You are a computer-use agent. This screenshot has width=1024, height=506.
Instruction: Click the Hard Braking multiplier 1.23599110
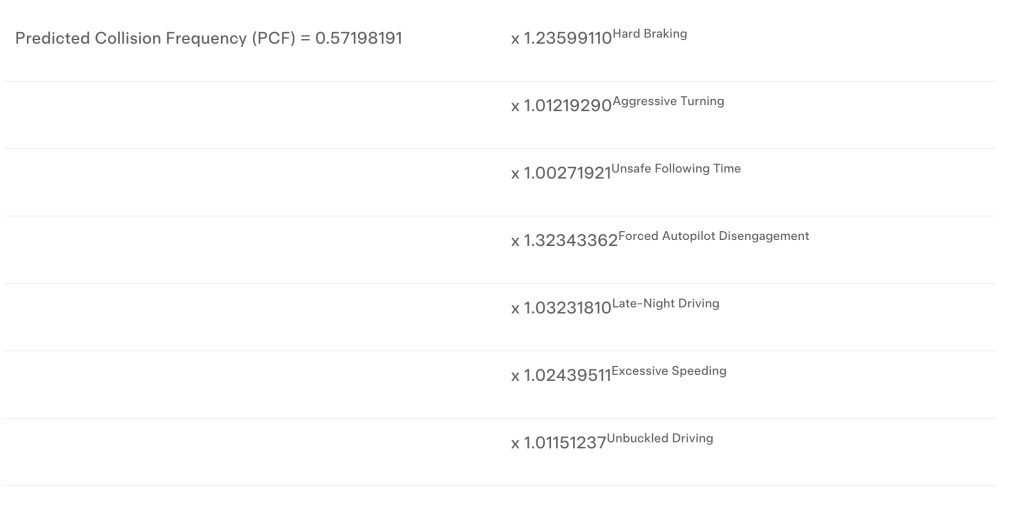coord(567,39)
